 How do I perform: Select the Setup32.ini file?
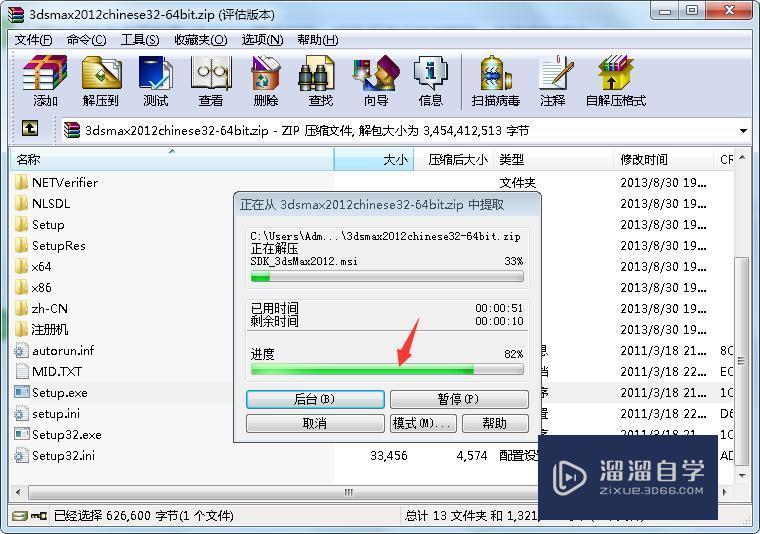[55, 455]
